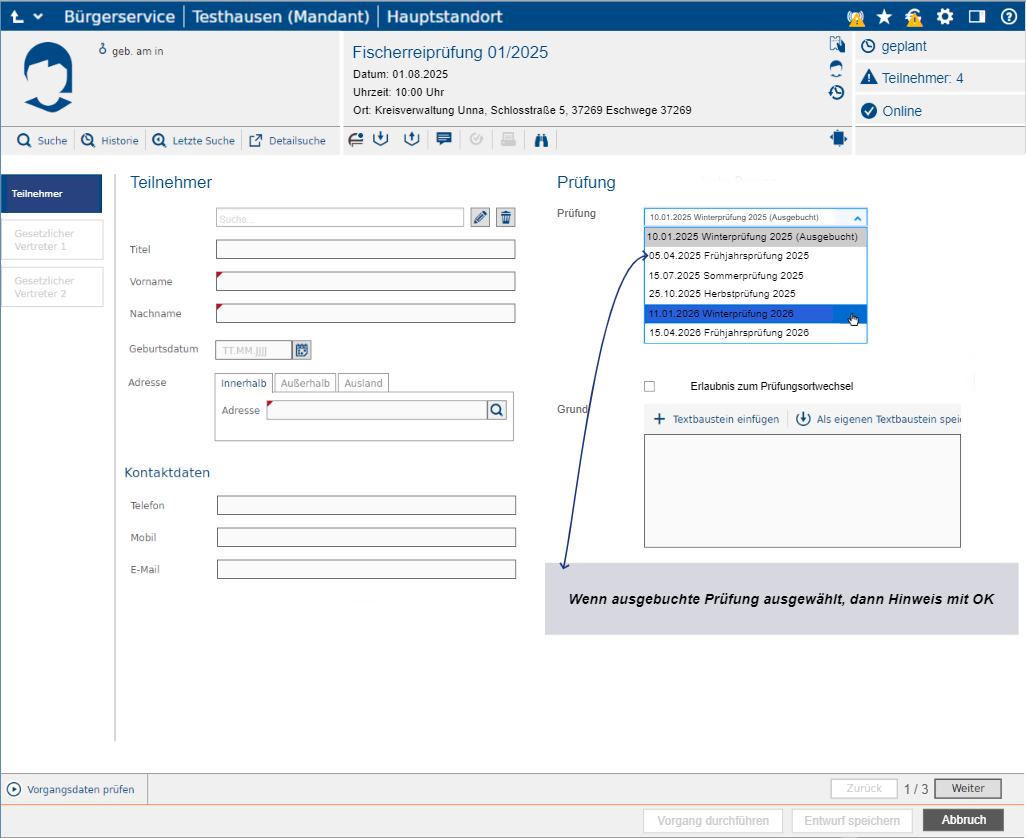Click the Weiter button
This screenshot has width=1026, height=838.
(x=967, y=789)
